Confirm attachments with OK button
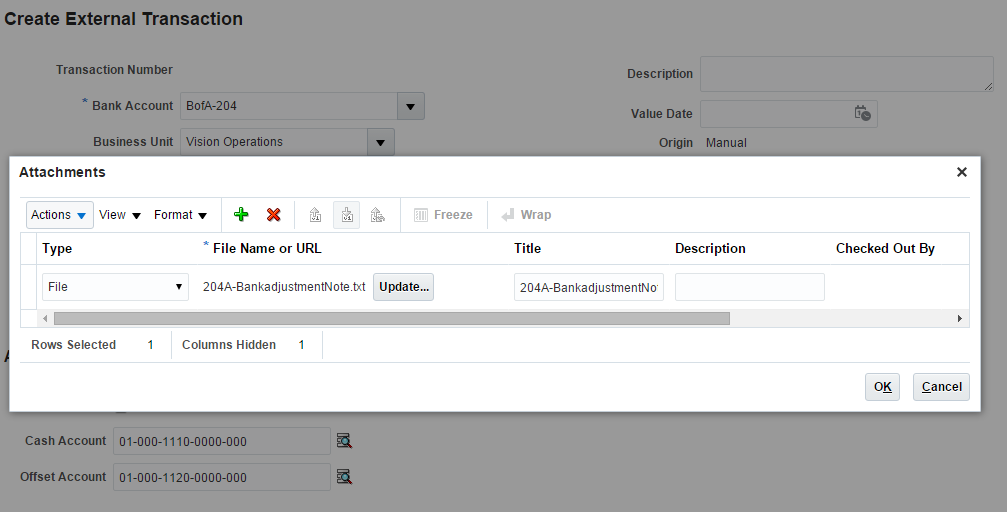The image size is (1007, 512). point(882,387)
